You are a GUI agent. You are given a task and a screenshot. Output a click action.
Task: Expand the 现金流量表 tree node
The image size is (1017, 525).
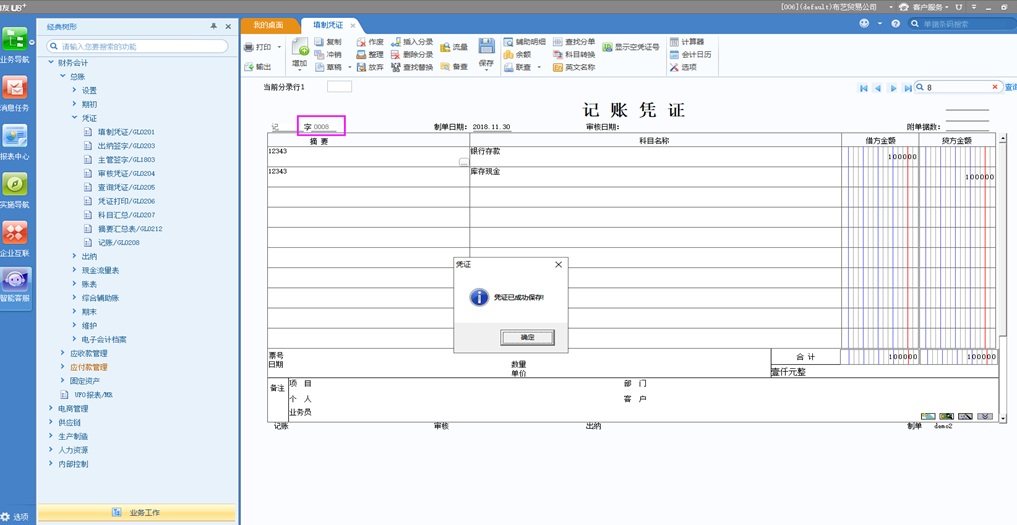point(75,270)
